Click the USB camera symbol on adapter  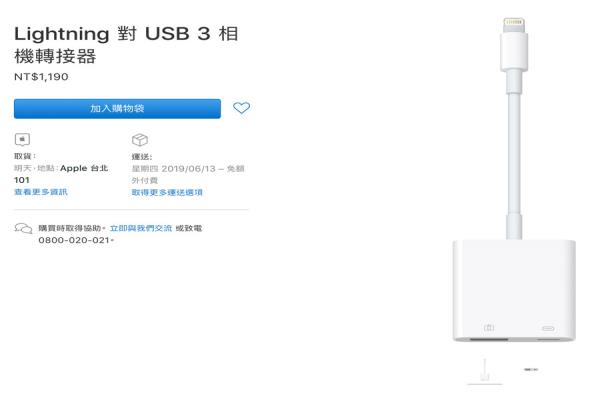click(489, 328)
